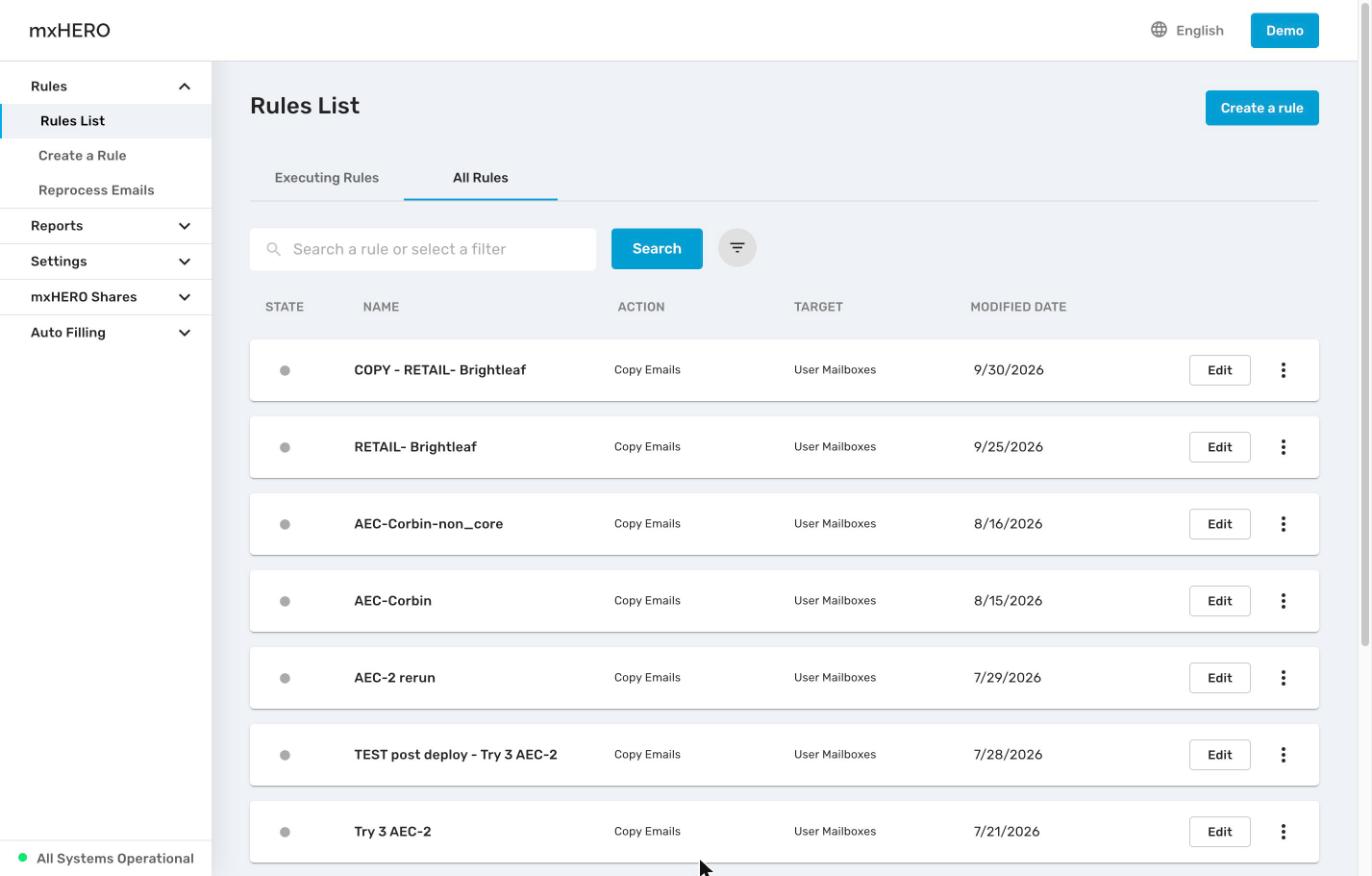
Task: Focus the Search a rule input field
Action: pyautogui.click(x=423, y=249)
